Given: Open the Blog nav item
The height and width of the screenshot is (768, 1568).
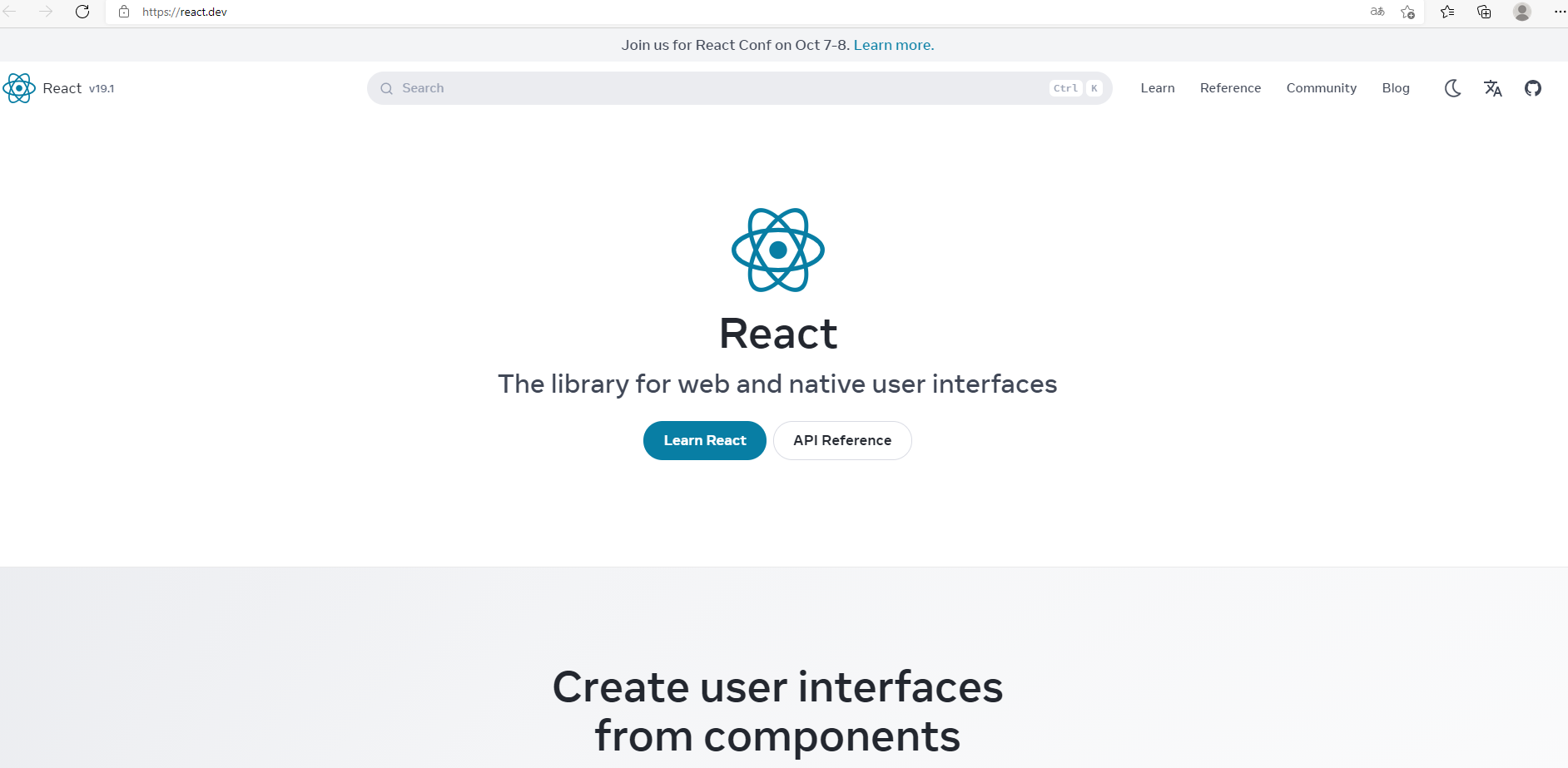Looking at the screenshot, I should 1396,88.
